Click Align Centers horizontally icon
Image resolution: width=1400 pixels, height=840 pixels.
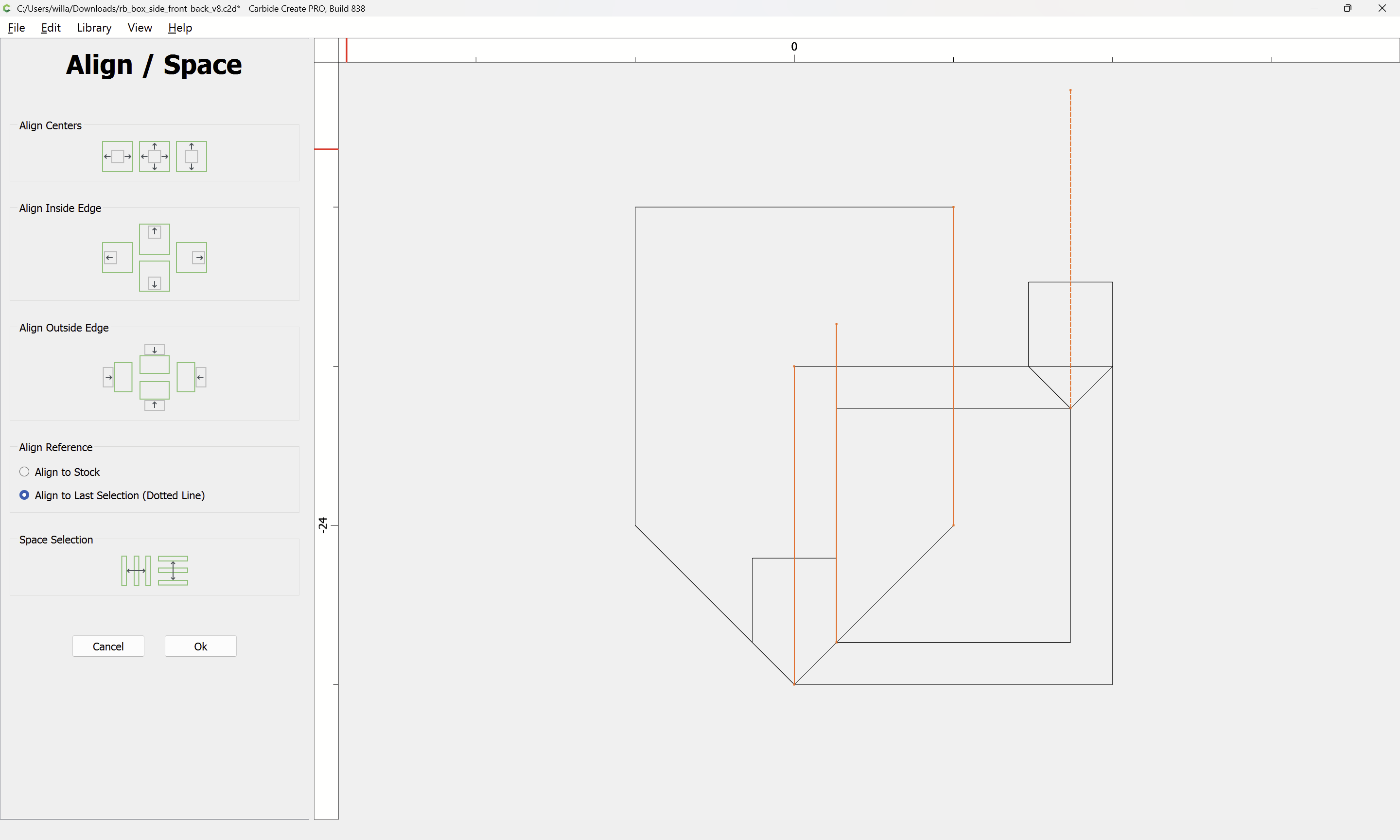(x=117, y=156)
